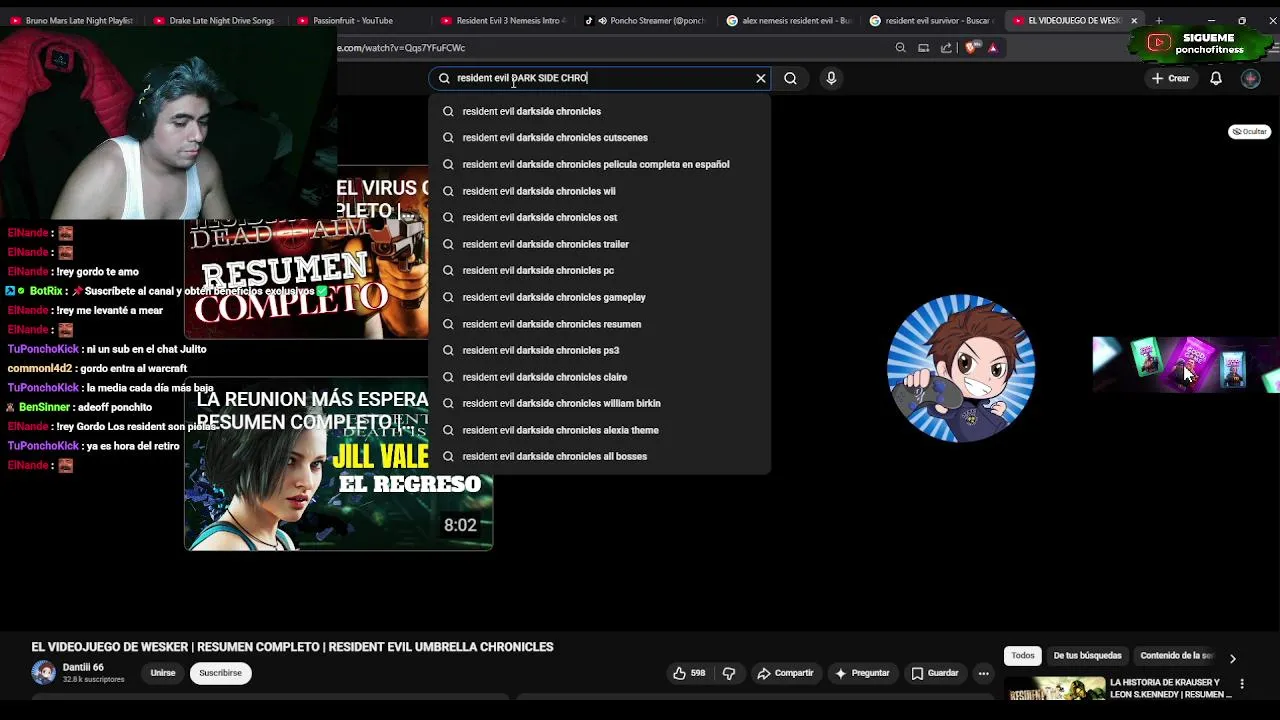
Task: Open options menu for Krauser video
Action: pyautogui.click(x=1242, y=685)
